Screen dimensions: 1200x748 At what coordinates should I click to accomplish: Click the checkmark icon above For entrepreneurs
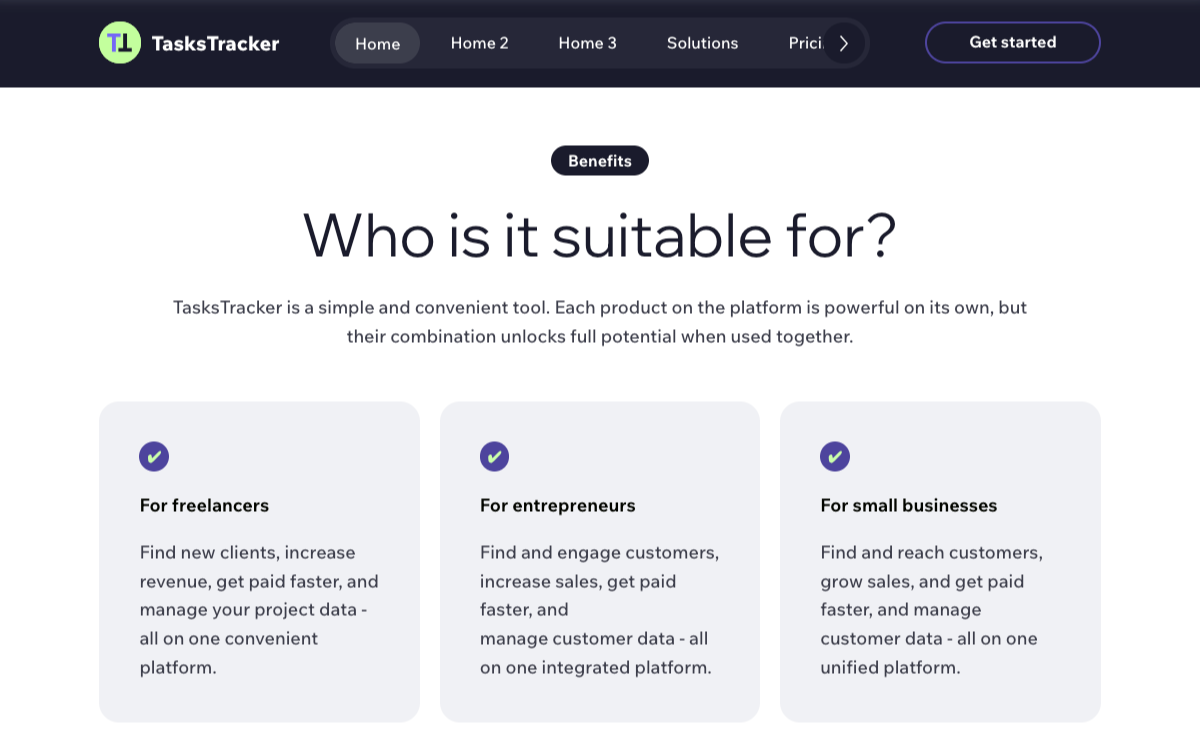494,457
